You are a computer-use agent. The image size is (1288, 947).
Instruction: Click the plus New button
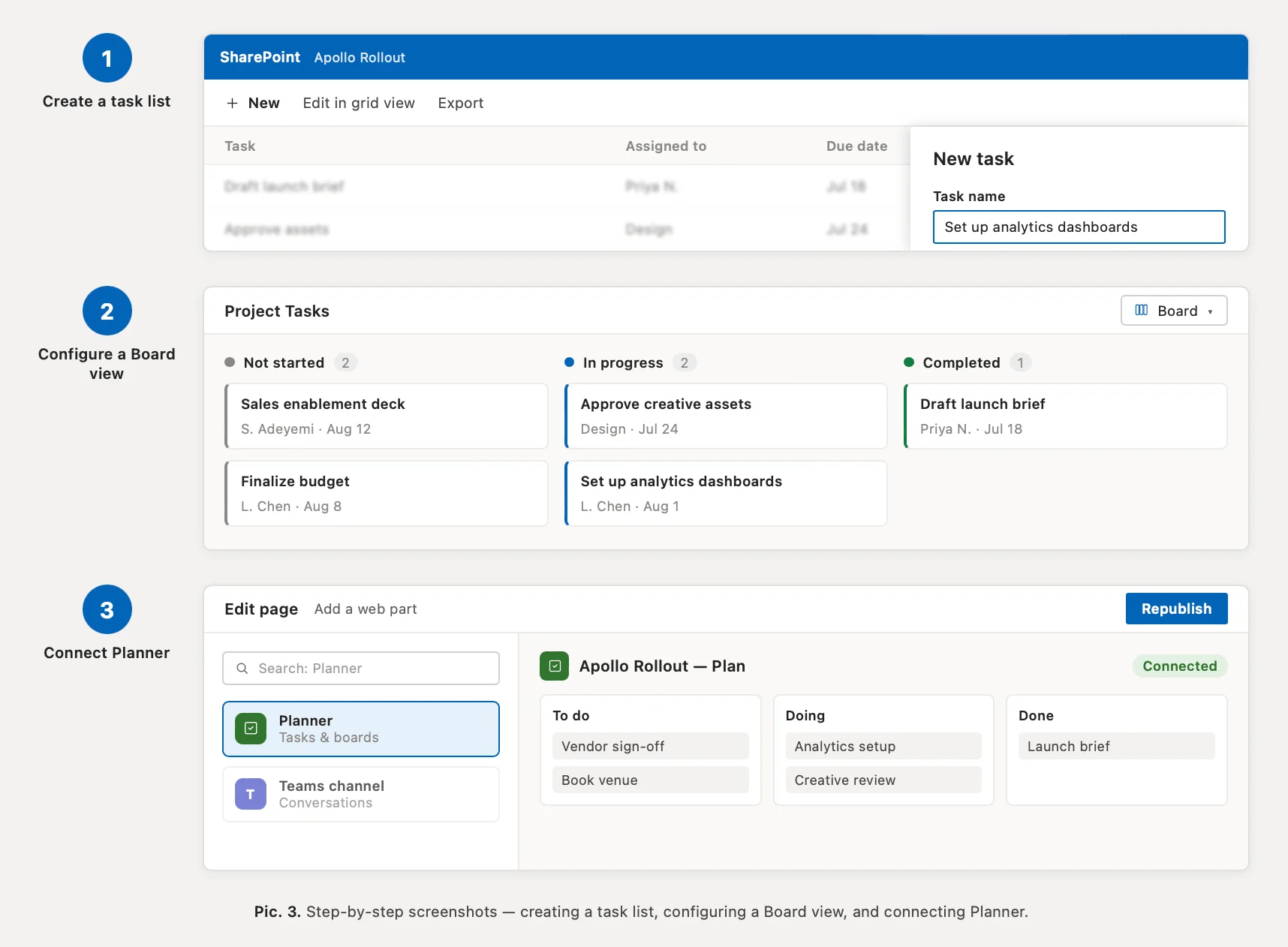coord(253,103)
